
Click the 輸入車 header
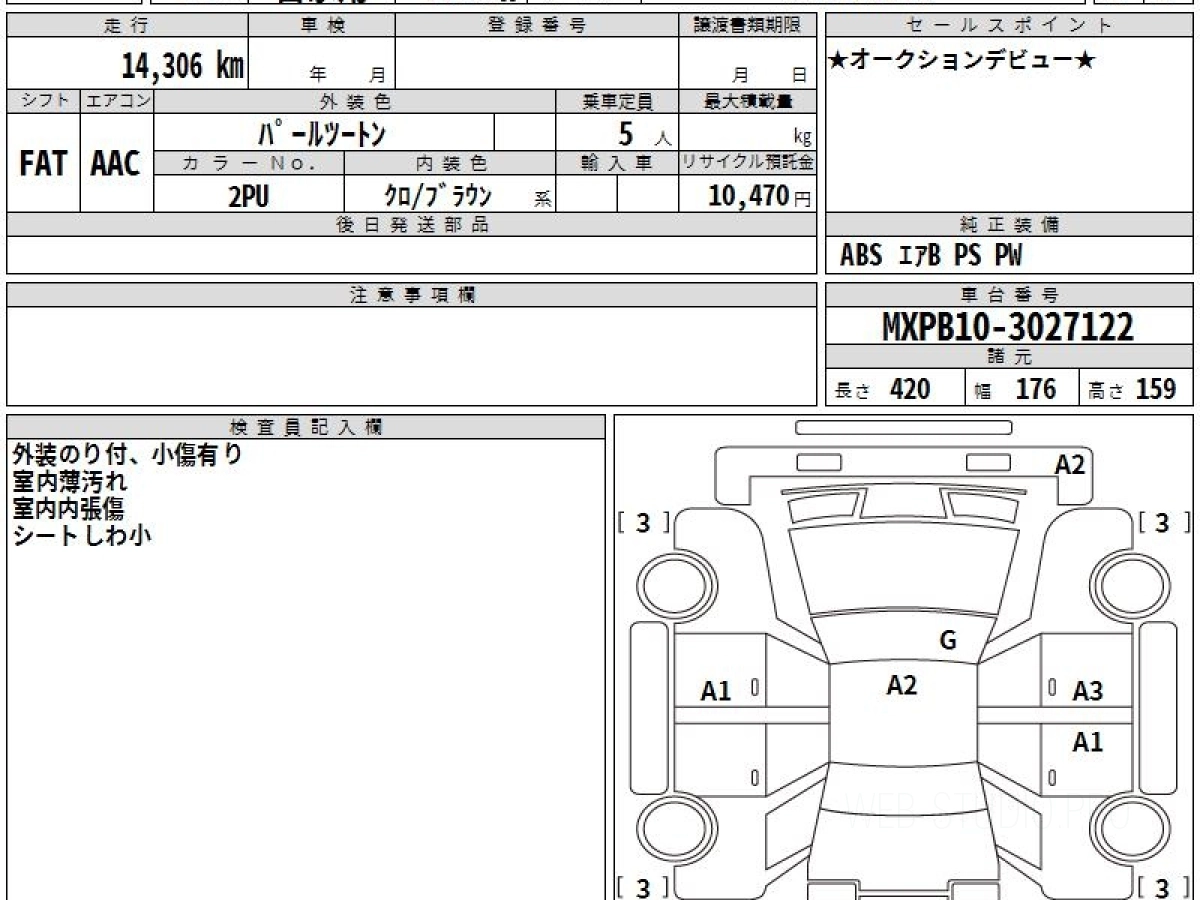617,163
